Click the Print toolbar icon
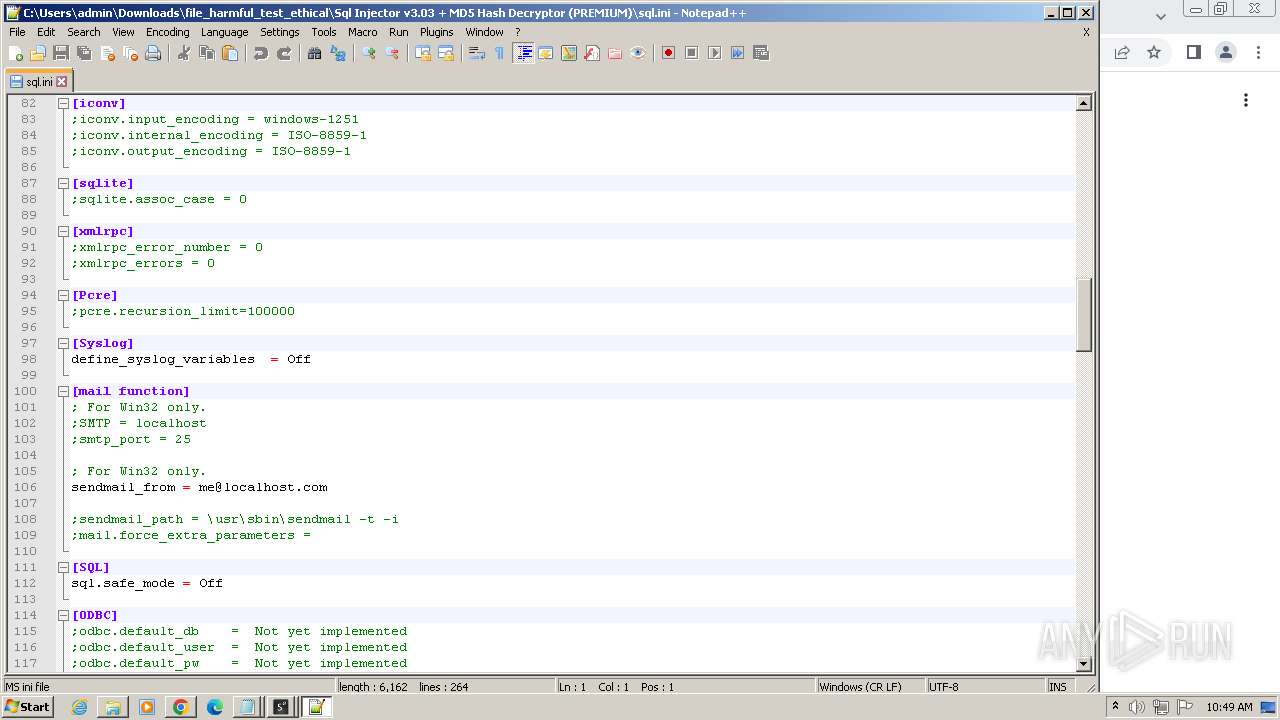Screen dimensions: 1280x720 (153, 53)
